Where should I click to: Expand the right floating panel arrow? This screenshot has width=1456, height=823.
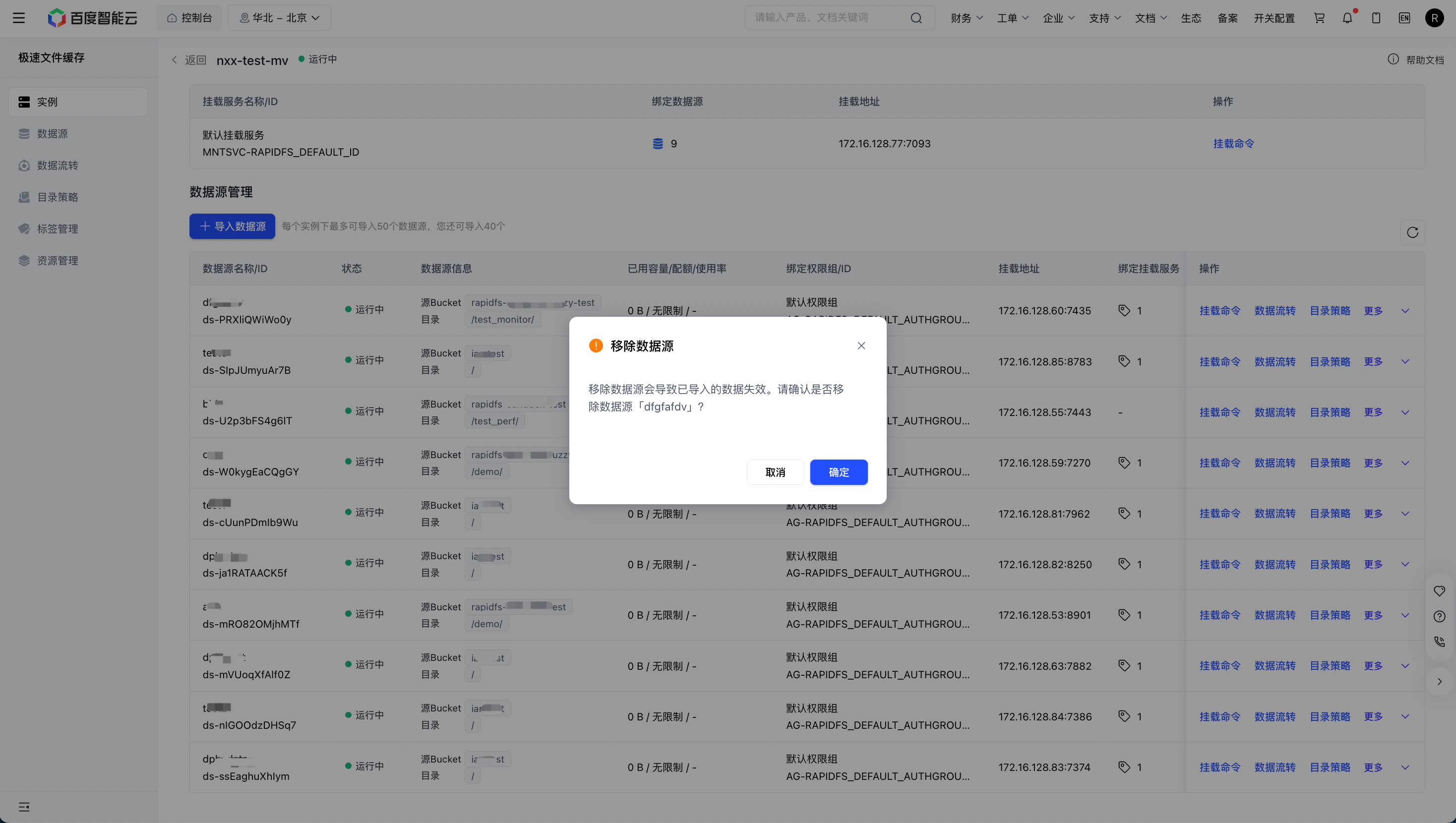[x=1440, y=681]
